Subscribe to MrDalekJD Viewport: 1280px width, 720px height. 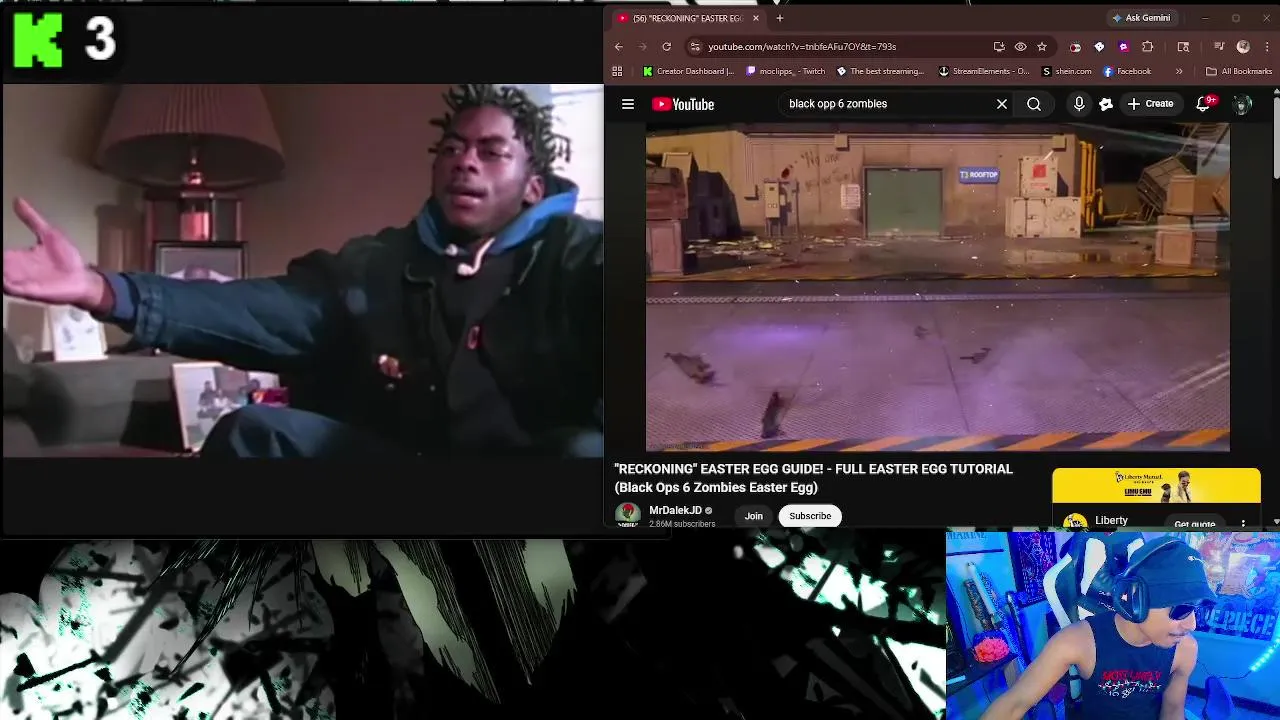click(x=810, y=516)
